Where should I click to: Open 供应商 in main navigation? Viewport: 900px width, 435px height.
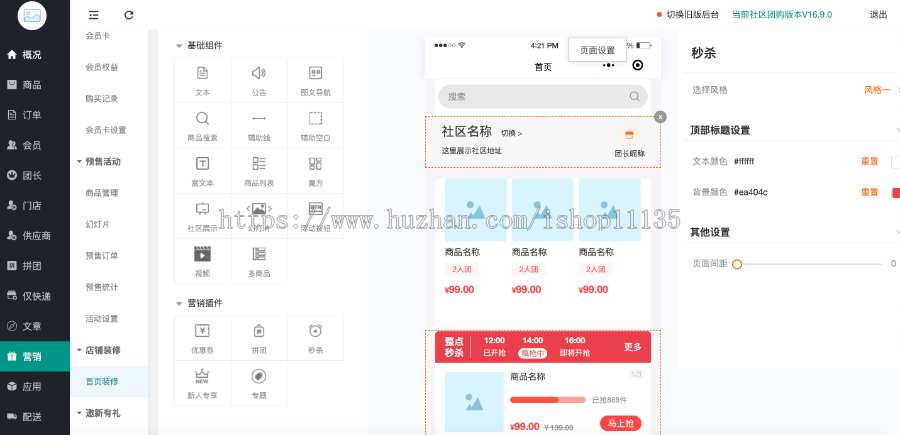(x=35, y=236)
